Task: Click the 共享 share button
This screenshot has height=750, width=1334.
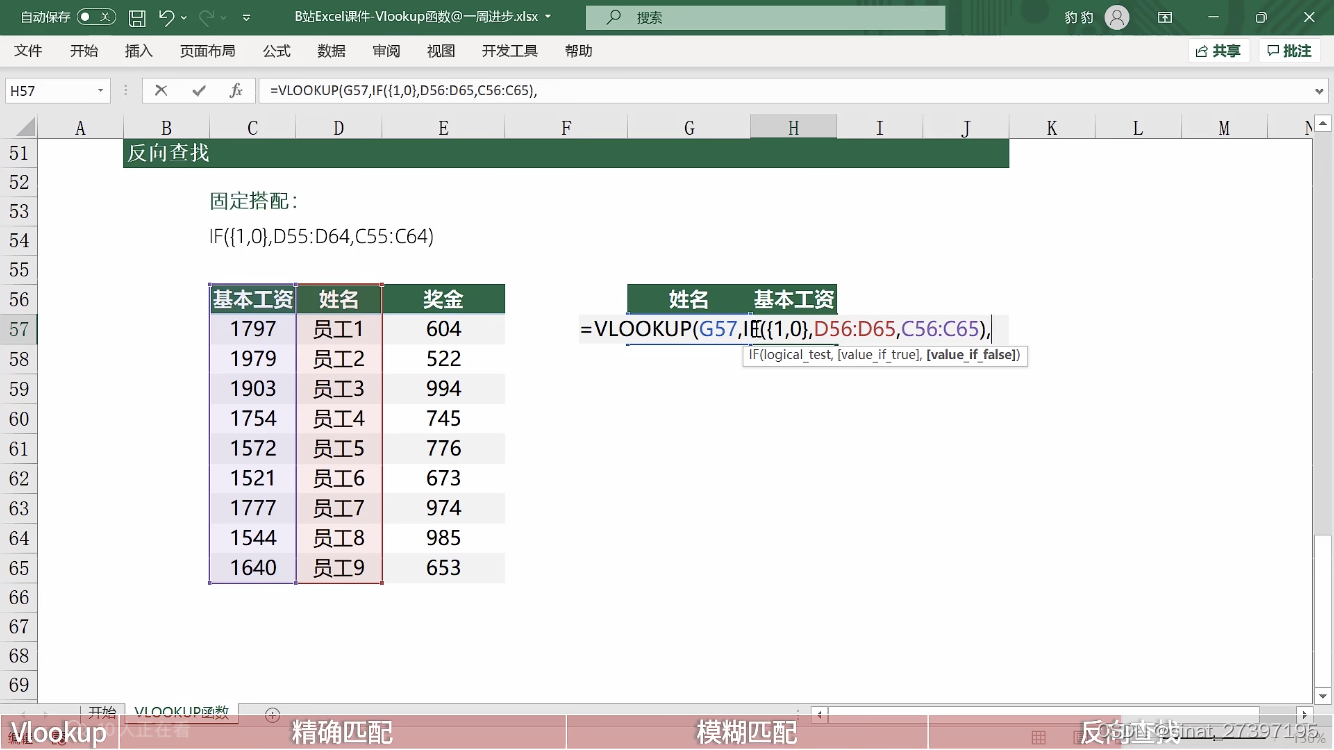Action: pyautogui.click(x=1219, y=51)
